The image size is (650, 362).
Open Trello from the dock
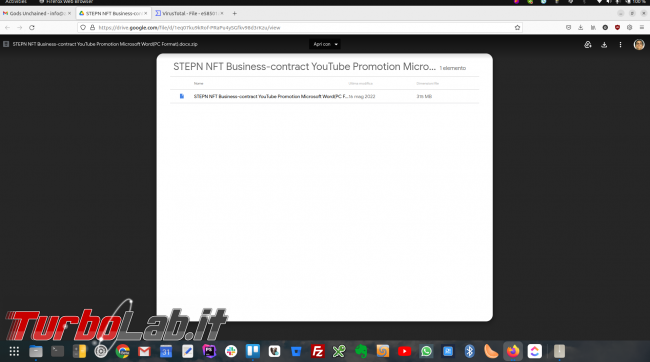[252, 352]
